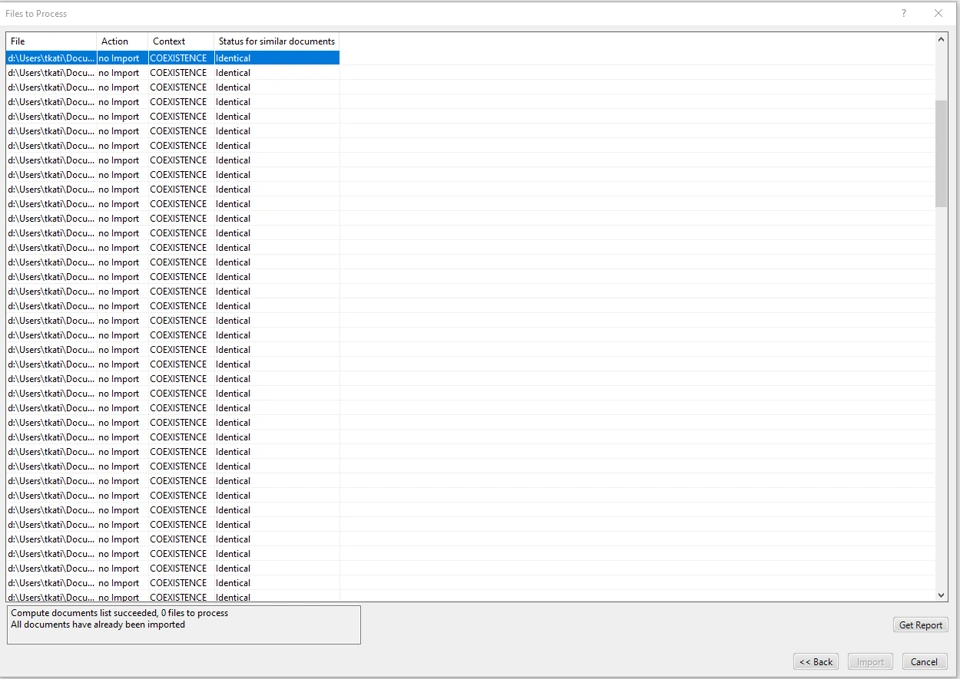Viewport: 960px width, 679px height.
Task: Click 'All documents have already been imported' text
Action: point(98,625)
